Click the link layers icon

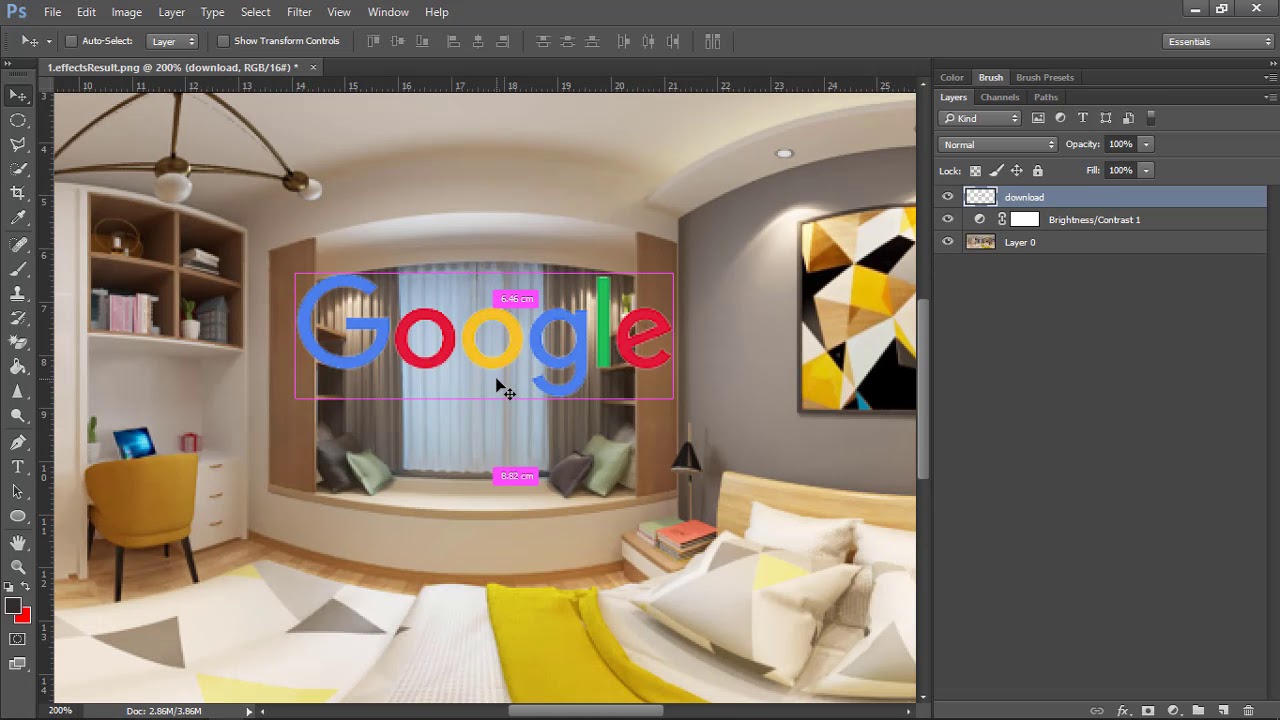tap(1097, 711)
